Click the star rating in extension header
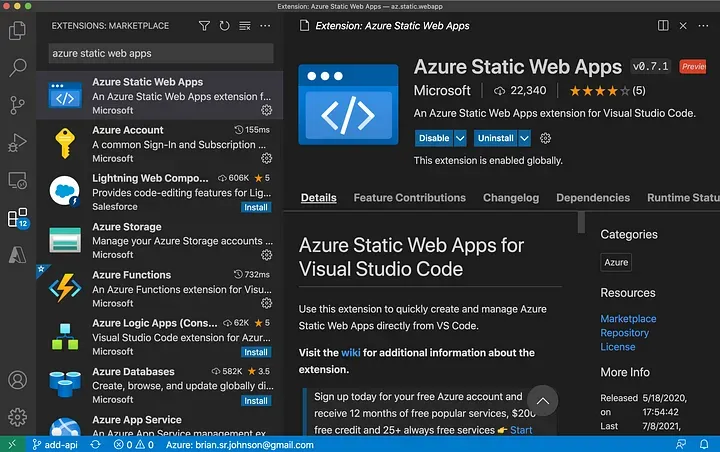The image size is (720, 452). [x=607, y=91]
